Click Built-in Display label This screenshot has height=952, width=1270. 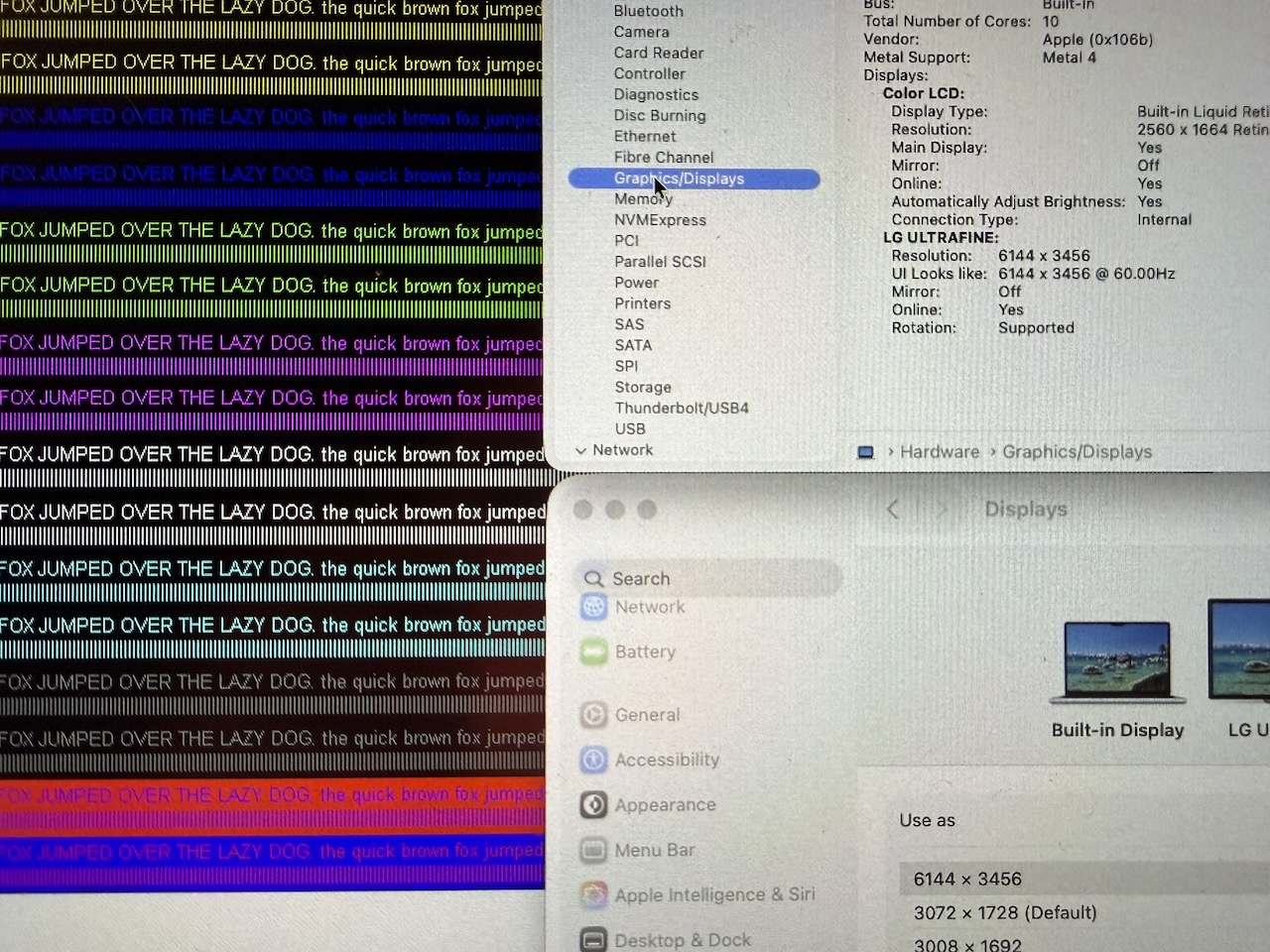coord(1118,730)
